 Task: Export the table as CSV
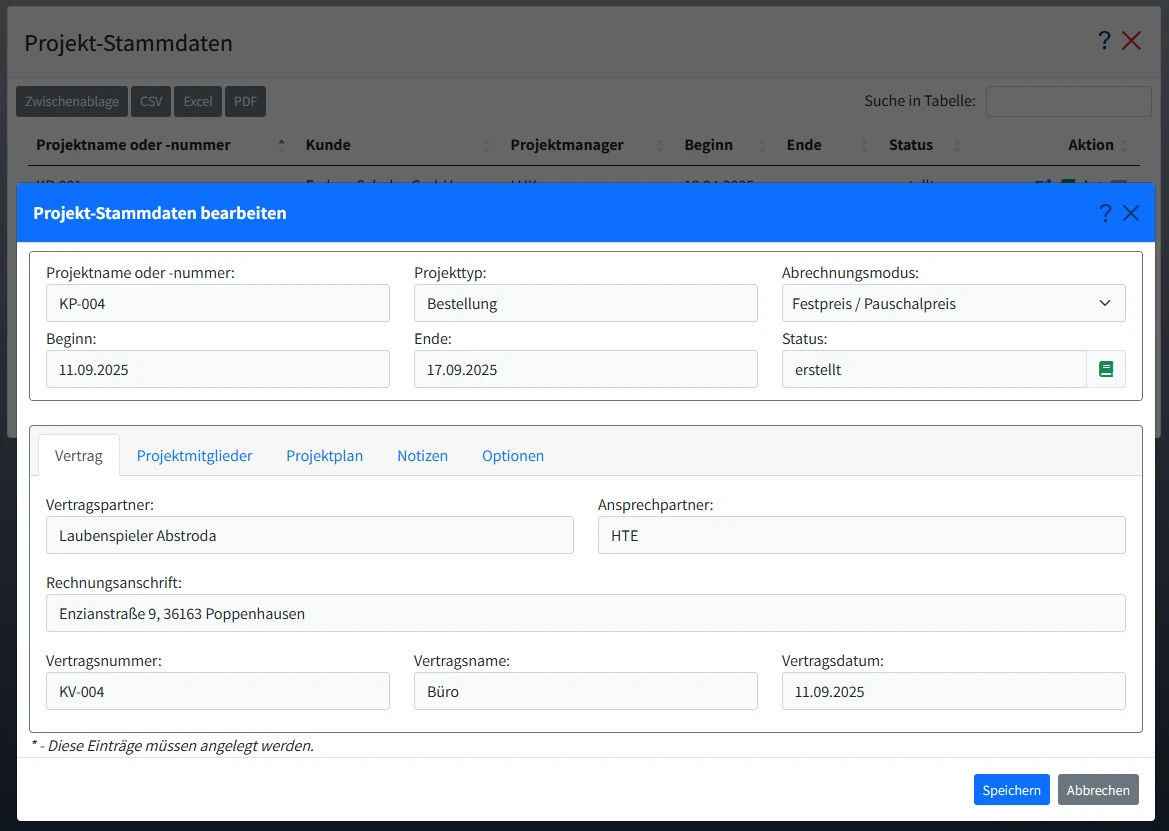[x=150, y=100]
